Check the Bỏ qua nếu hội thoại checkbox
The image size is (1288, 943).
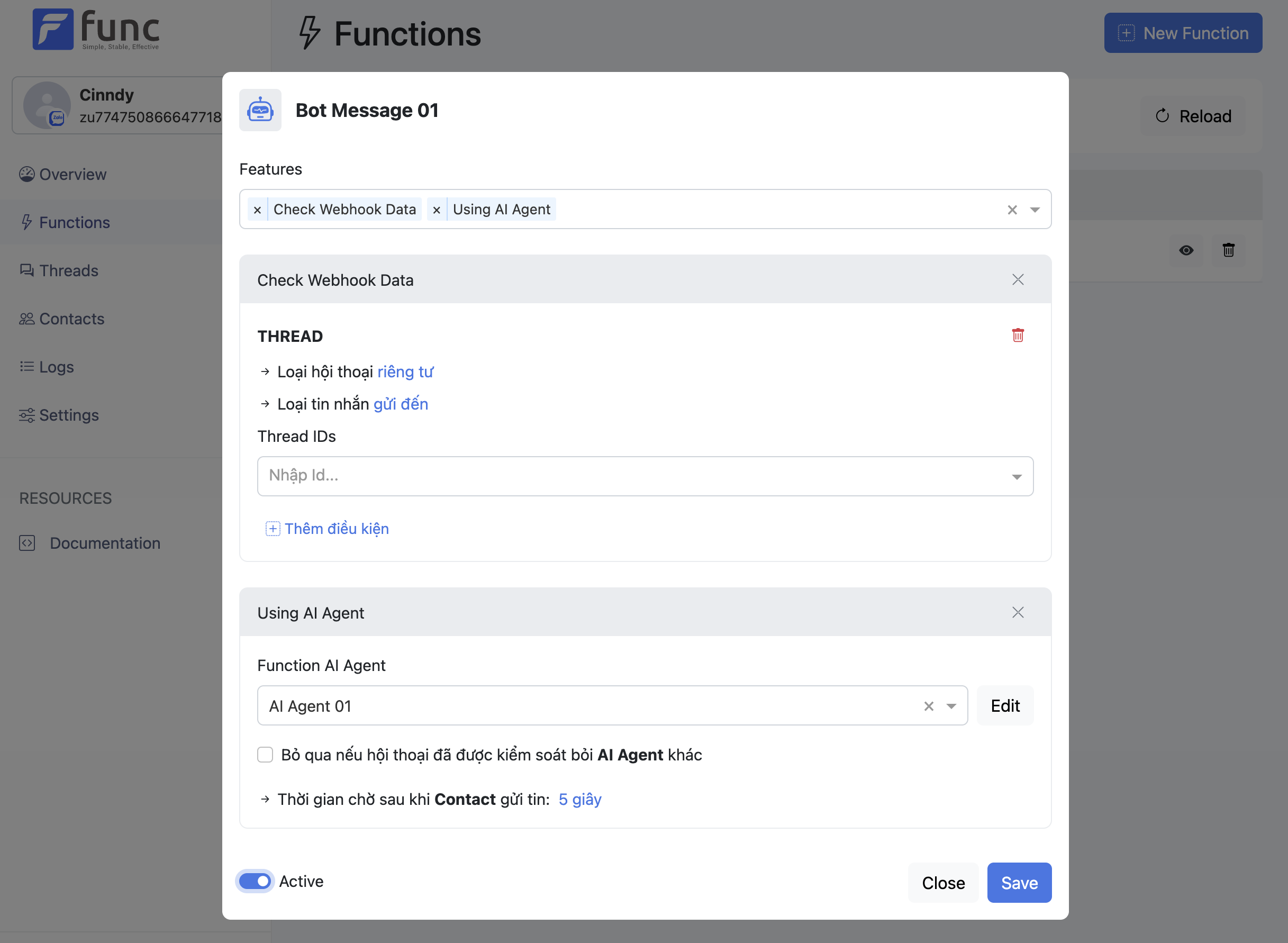click(x=265, y=755)
